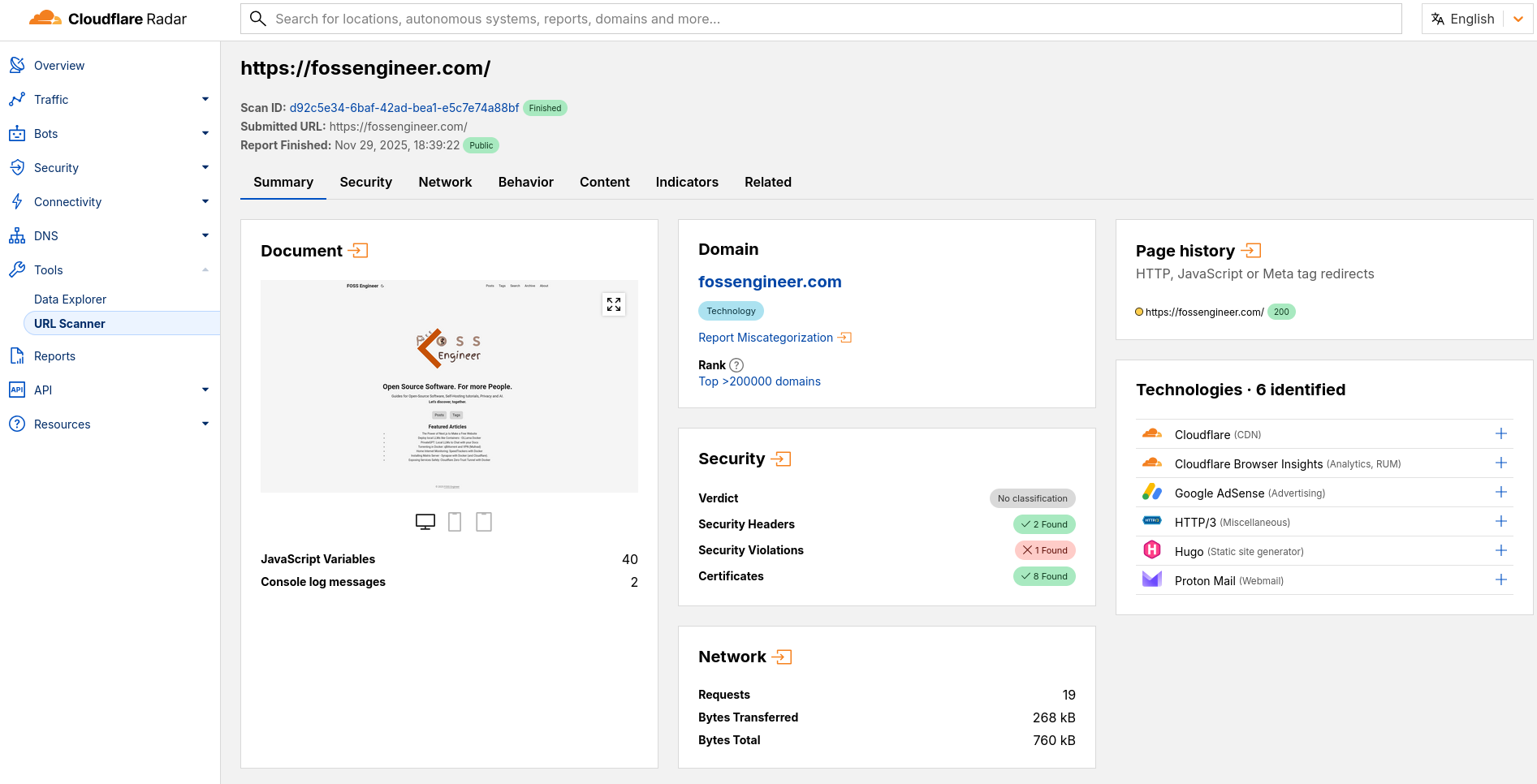Open the Indicators tab

(x=686, y=182)
